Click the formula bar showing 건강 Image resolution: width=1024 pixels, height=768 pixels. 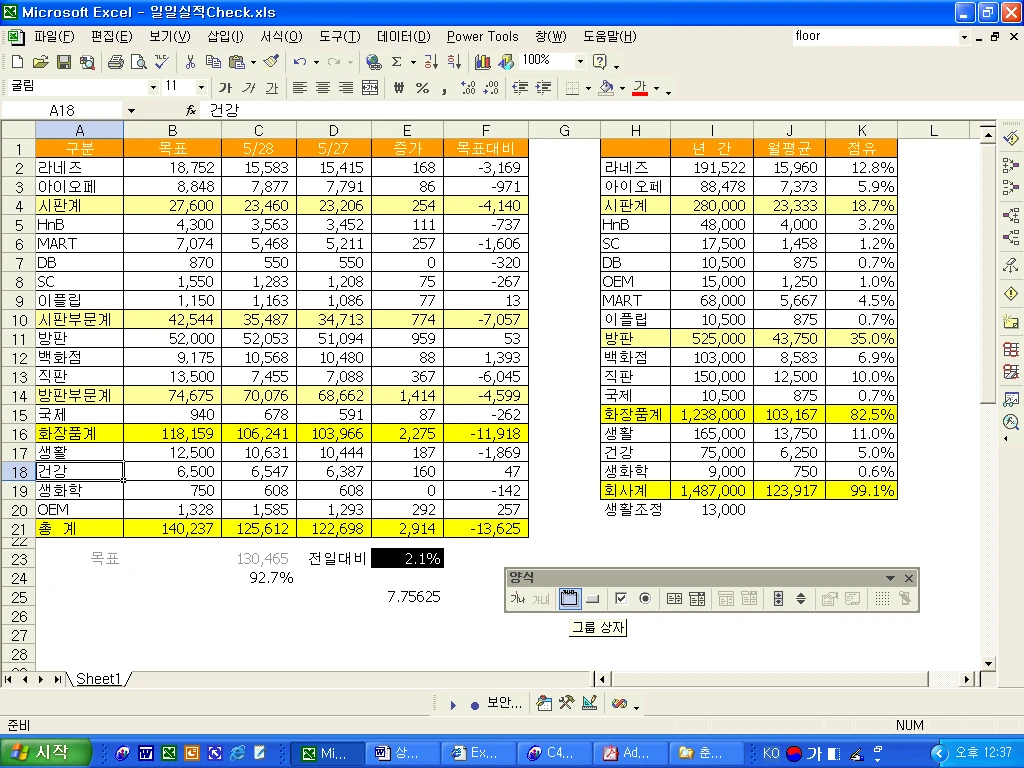(x=588, y=111)
